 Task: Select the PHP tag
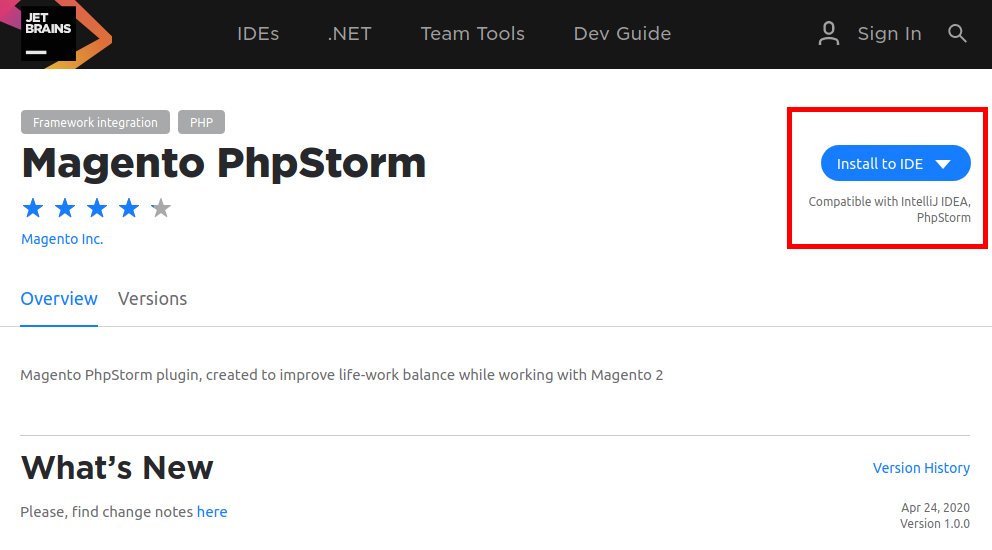(201, 122)
